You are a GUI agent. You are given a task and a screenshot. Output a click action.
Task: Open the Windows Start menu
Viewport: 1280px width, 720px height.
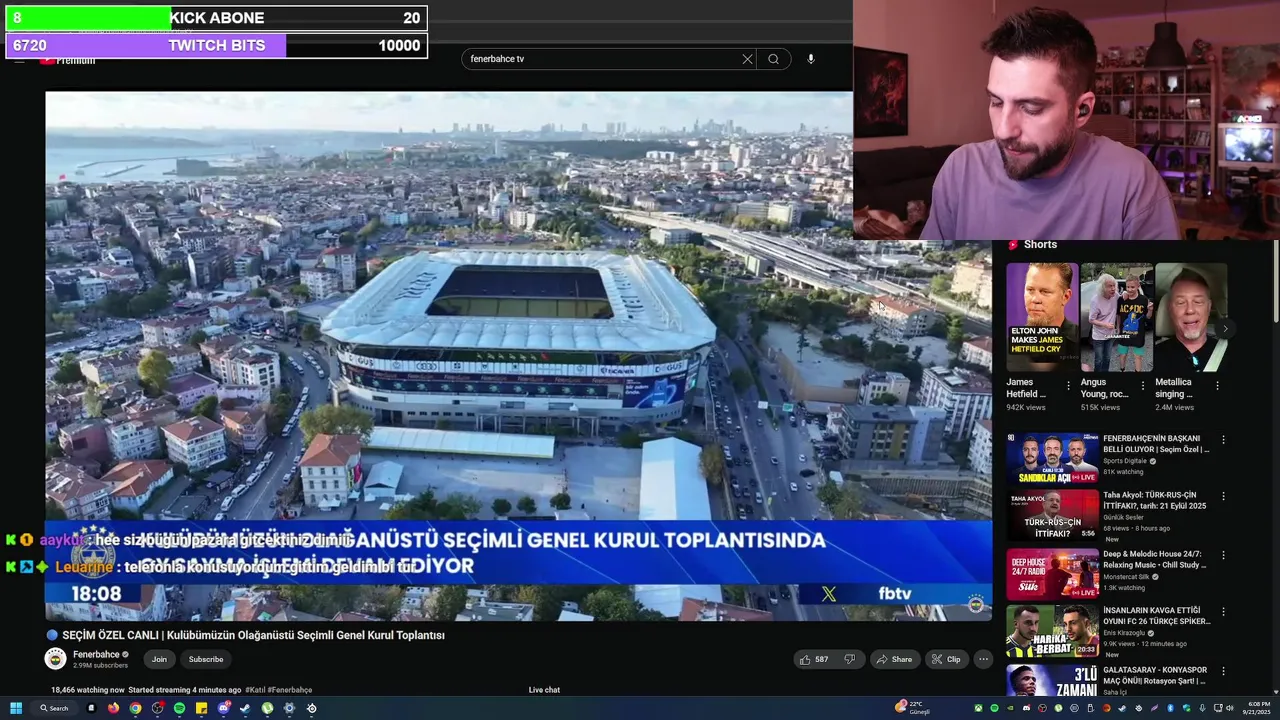click(x=16, y=708)
